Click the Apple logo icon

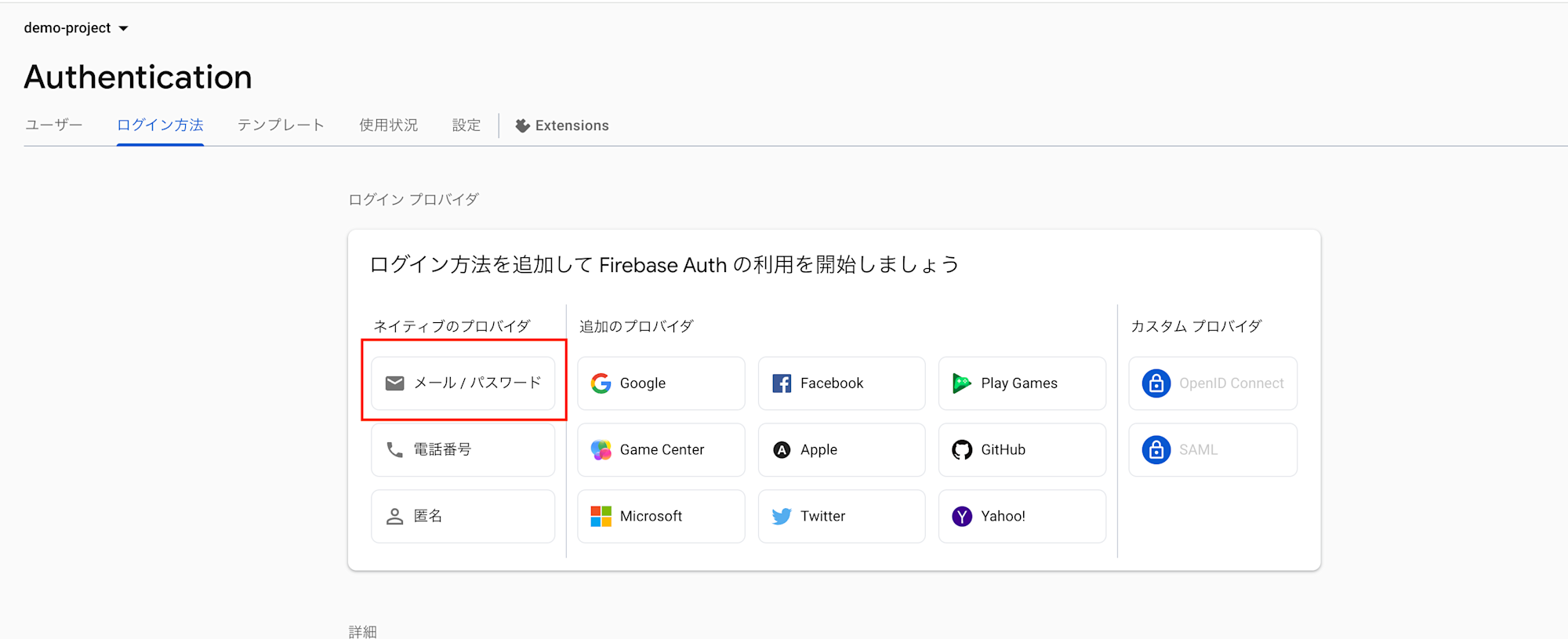pyautogui.click(x=782, y=450)
